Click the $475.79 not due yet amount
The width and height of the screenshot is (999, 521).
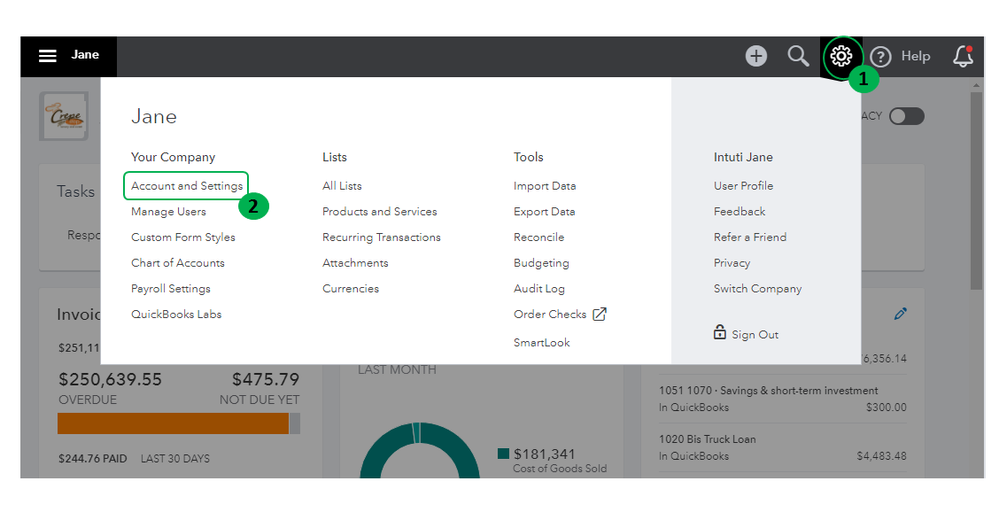tap(266, 380)
